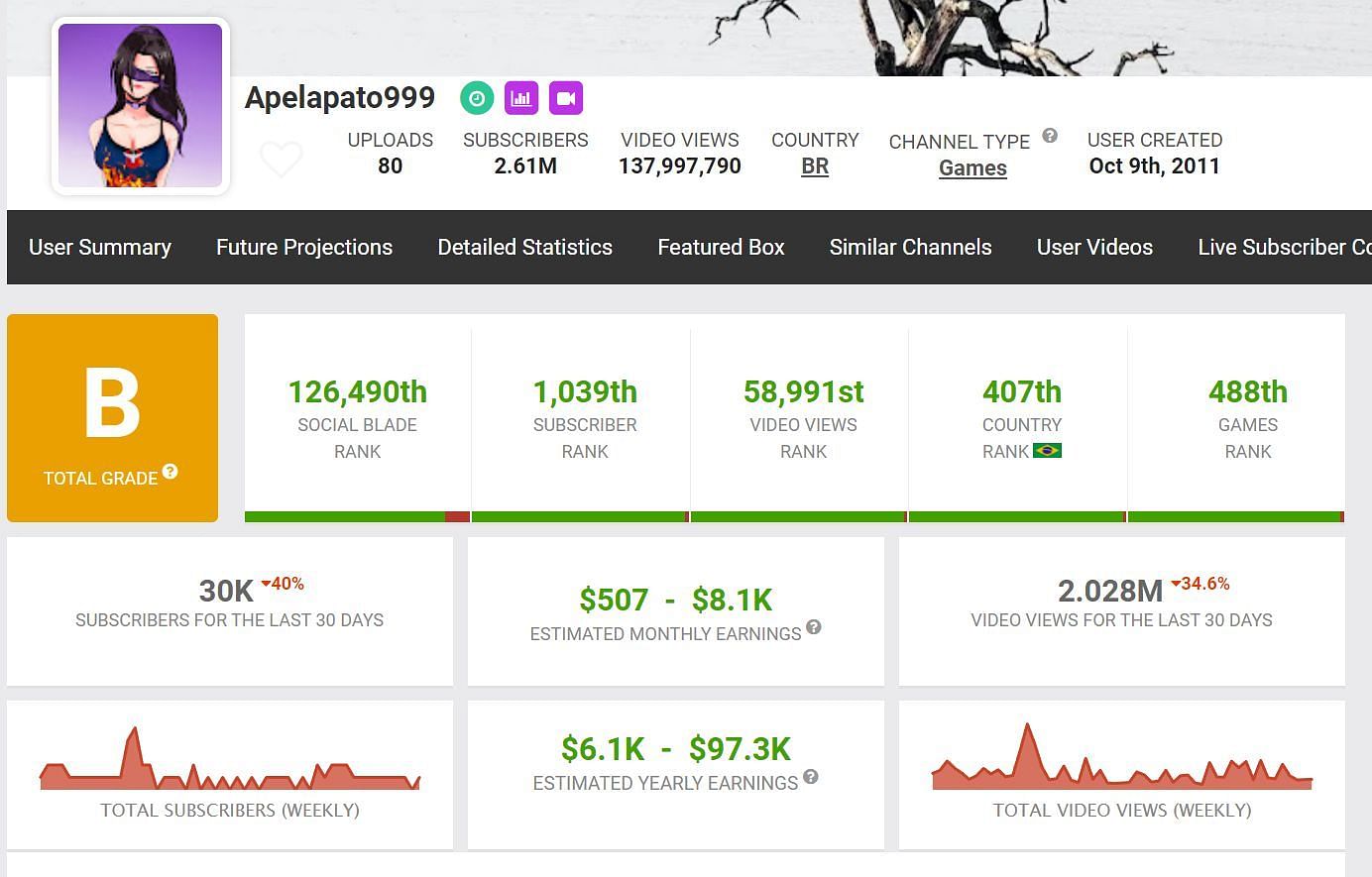Select the Featured Box tab

tap(721, 247)
